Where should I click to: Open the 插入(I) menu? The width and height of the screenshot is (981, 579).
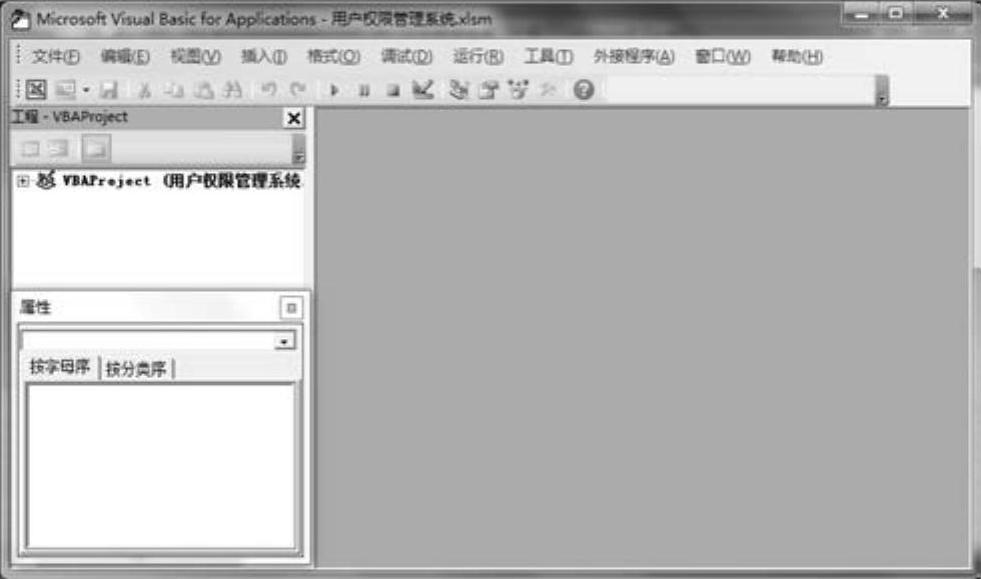pos(264,57)
